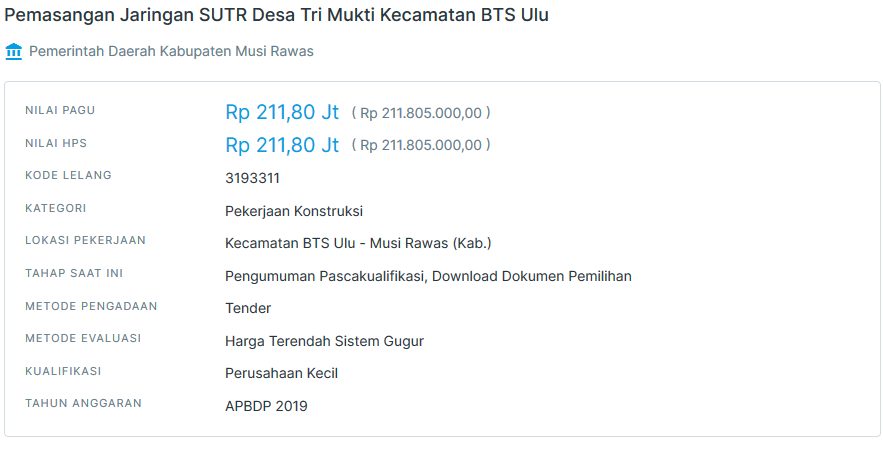
Task: Select the auction code 3193311
Action: (x=252, y=178)
